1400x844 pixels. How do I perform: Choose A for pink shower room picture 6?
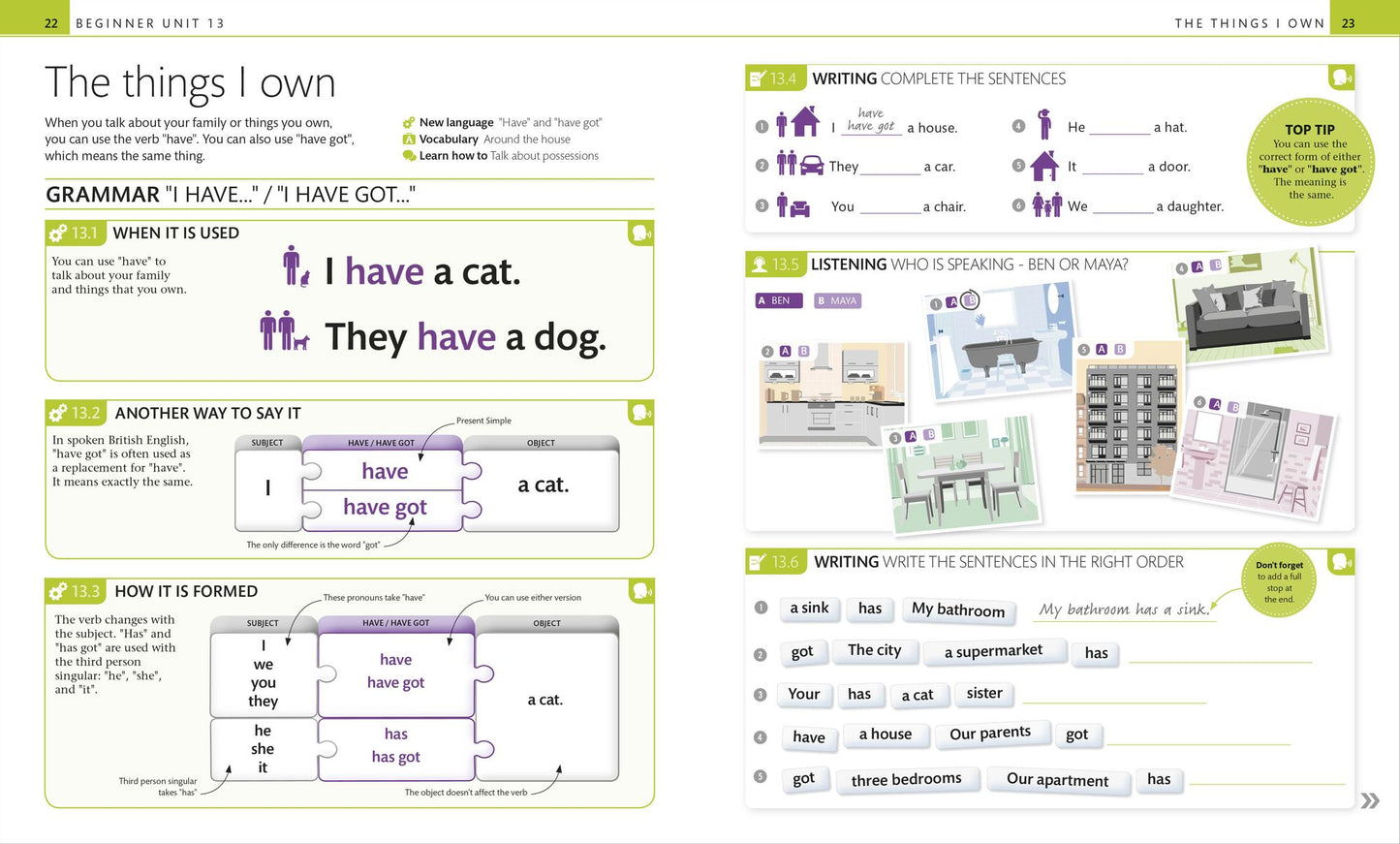click(1215, 405)
